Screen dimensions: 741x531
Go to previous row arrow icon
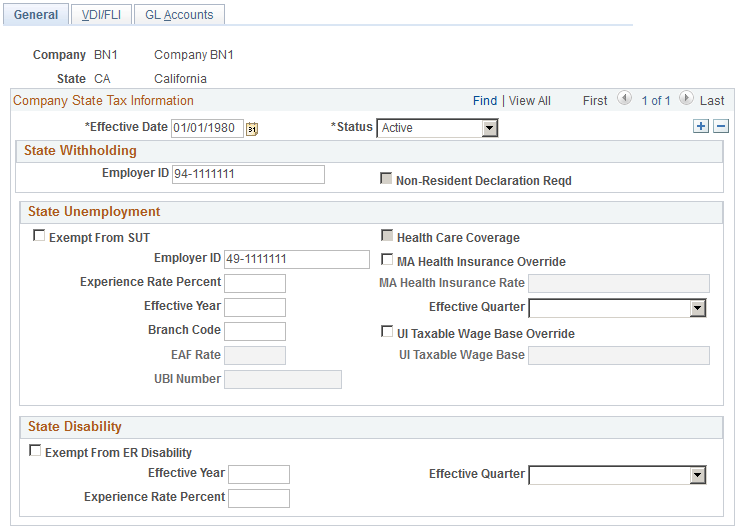click(x=624, y=98)
